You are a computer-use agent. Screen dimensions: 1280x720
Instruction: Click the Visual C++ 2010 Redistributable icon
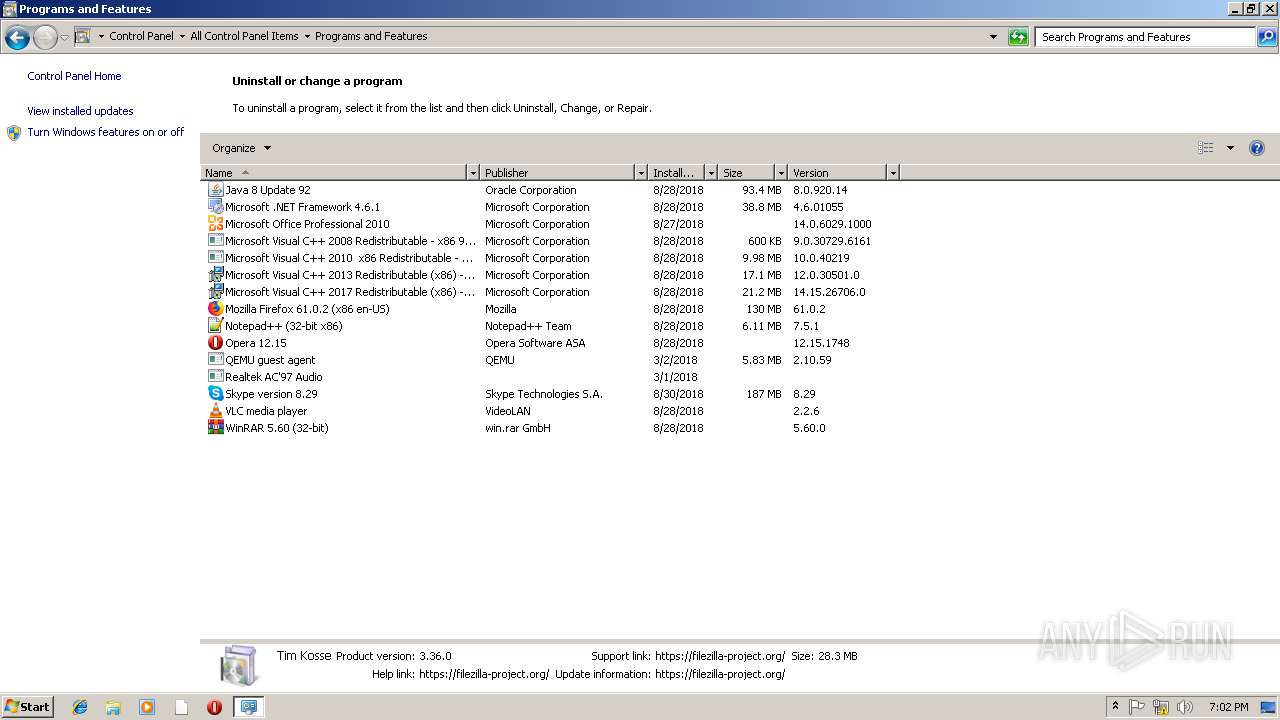215,258
